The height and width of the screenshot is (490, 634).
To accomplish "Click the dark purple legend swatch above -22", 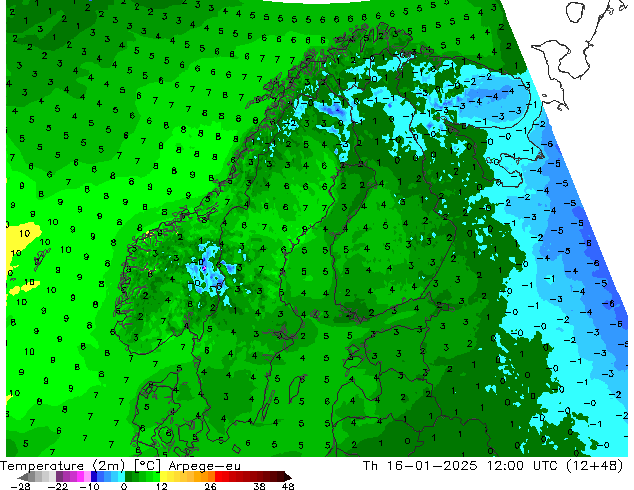I will coord(59,476).
